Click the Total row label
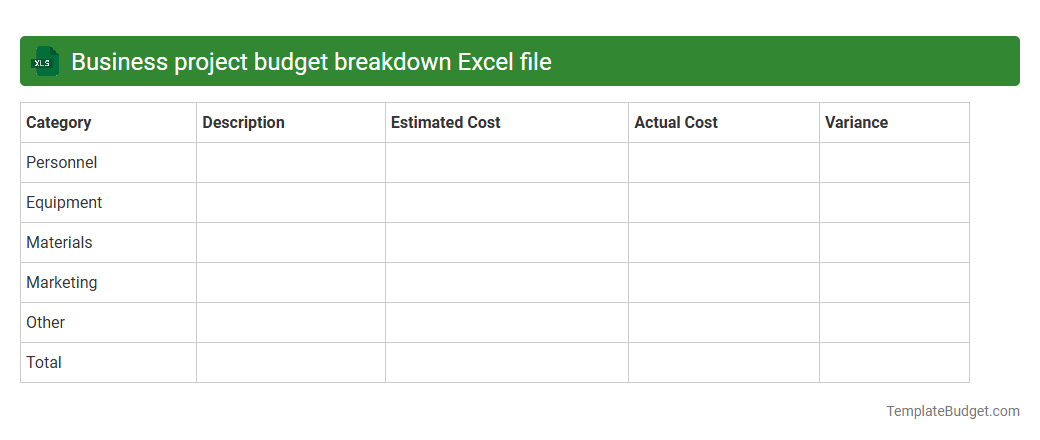 click(x=44, y=362)
